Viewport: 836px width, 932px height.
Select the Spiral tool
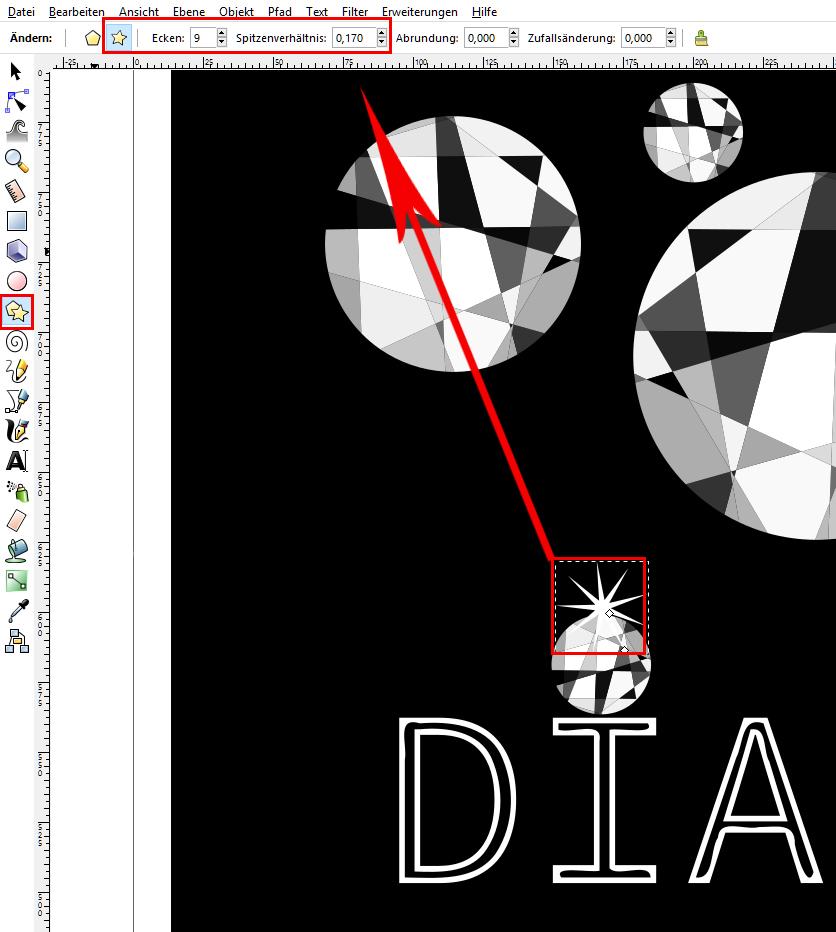pyautogui.click(x=17, y=342)
